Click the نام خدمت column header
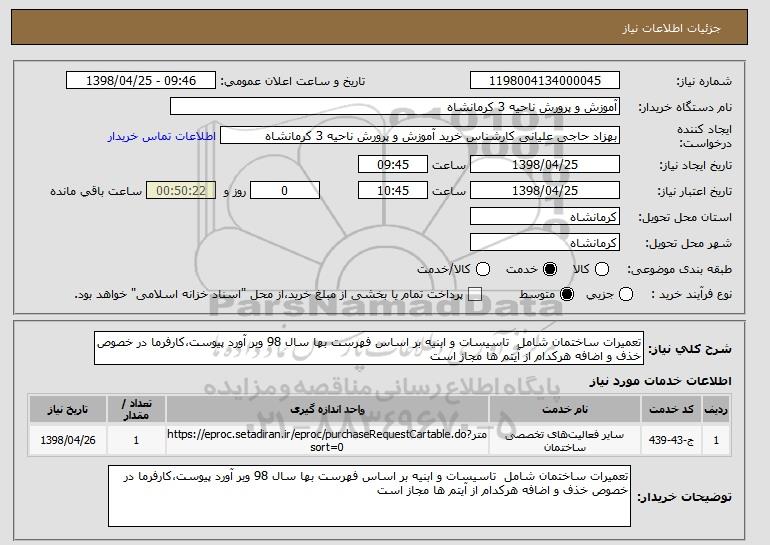The height and width of the screenshot is (545, 770). coord(565,409)
